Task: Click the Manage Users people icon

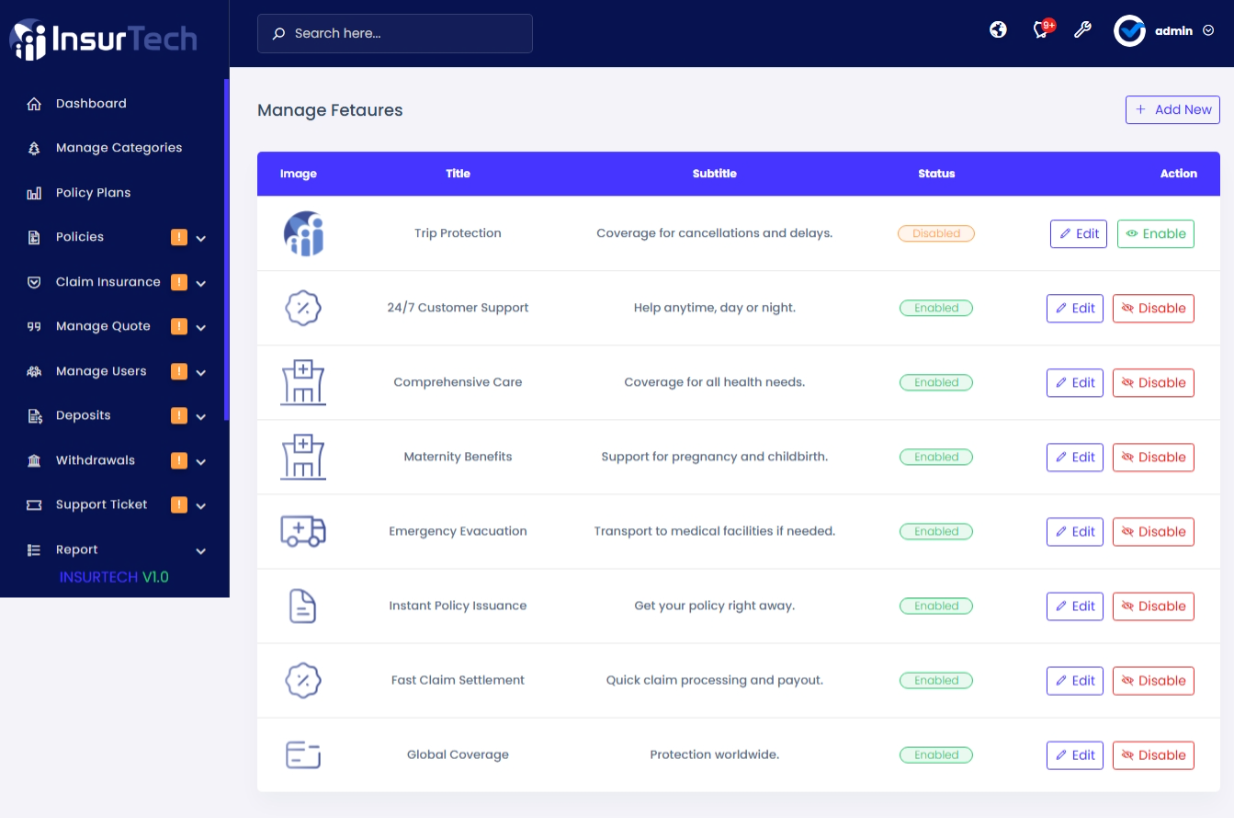Action: (x=34, y=372)
